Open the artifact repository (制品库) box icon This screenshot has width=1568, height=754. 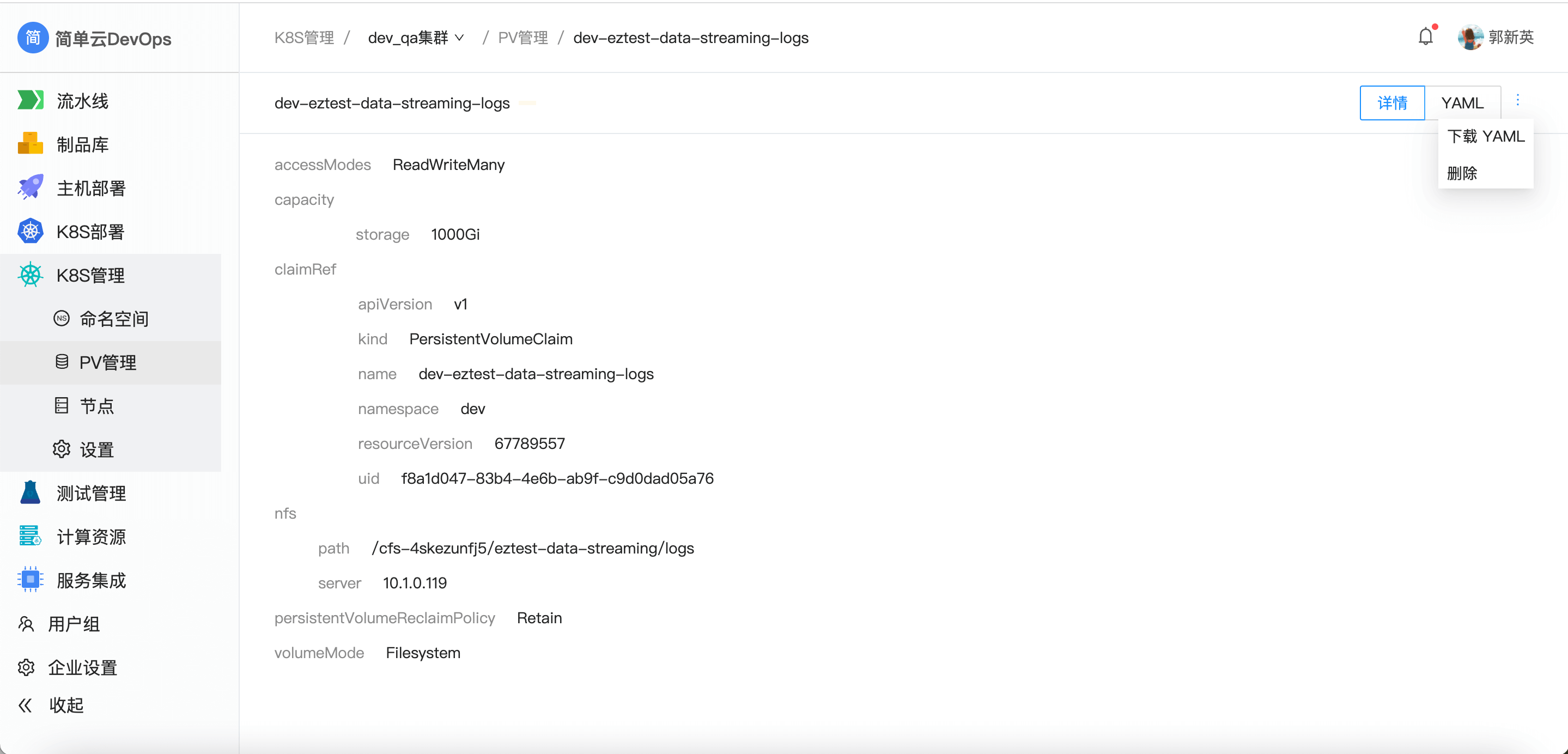tap(30, 144)
